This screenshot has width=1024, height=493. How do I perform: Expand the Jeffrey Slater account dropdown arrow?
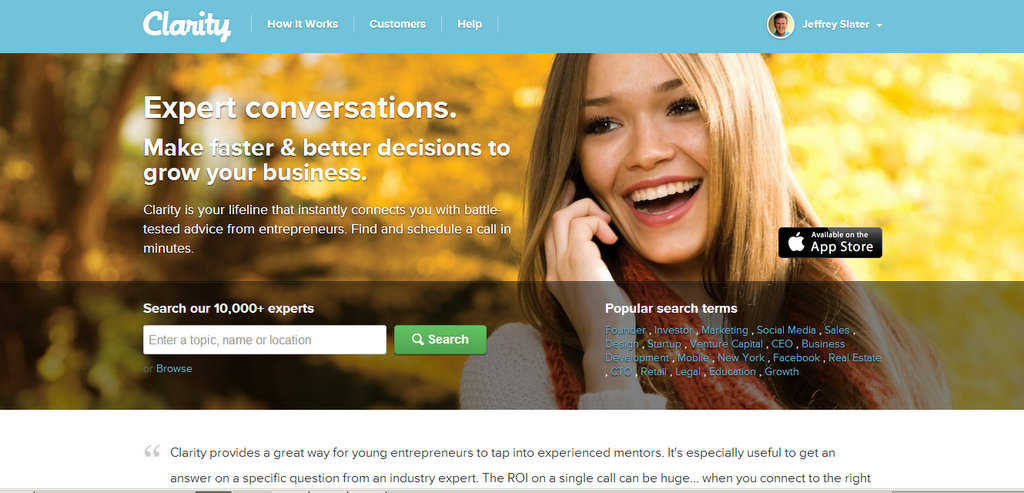point(879,25)
